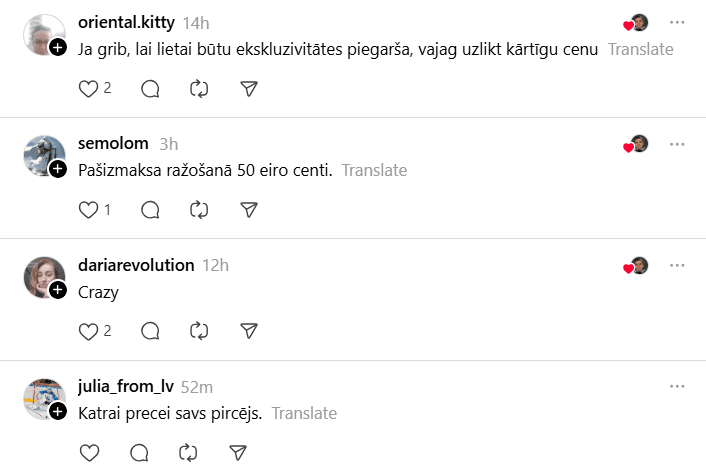
Task: Translate semolom's comment about 50 eiro centi
Action: (374, 170)
